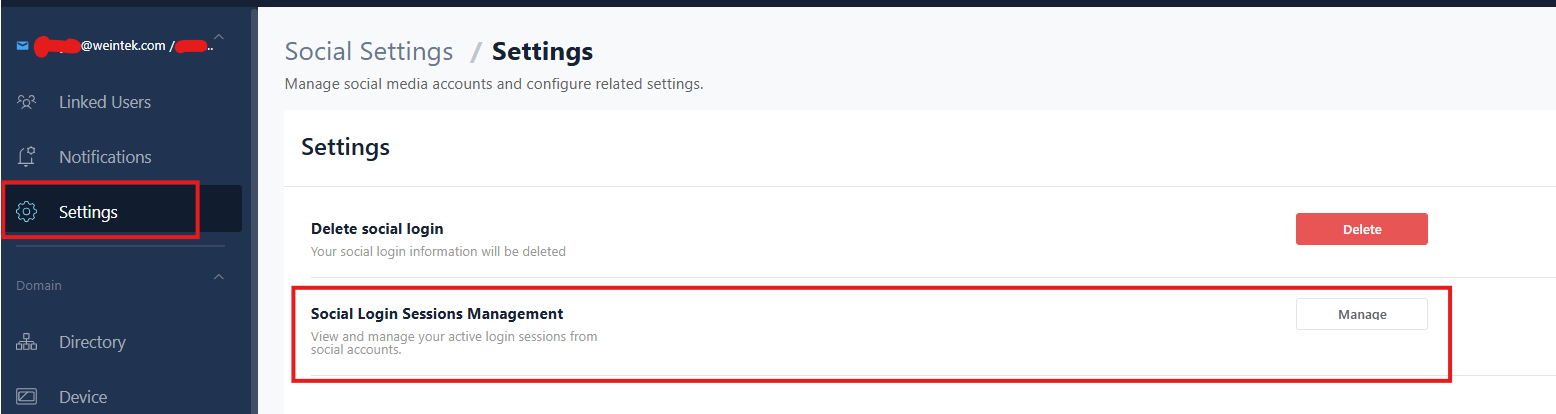This screenshot has height=414, width=1556.
Task: Collapse the account section chevron
Action: 219,39
